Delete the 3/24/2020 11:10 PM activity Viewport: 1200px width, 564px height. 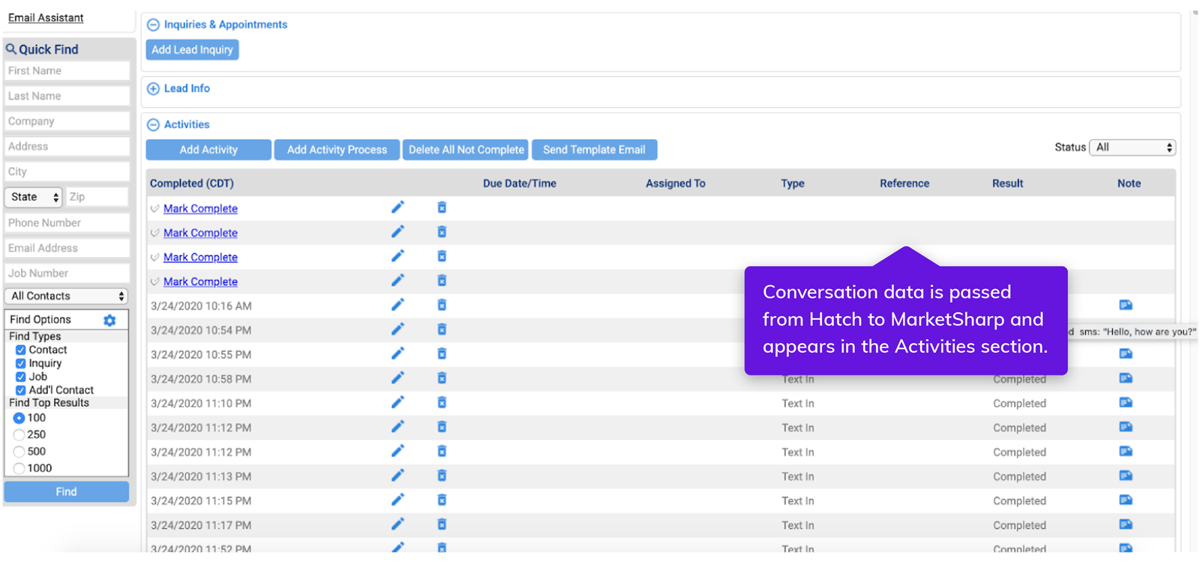click(442, 403)
